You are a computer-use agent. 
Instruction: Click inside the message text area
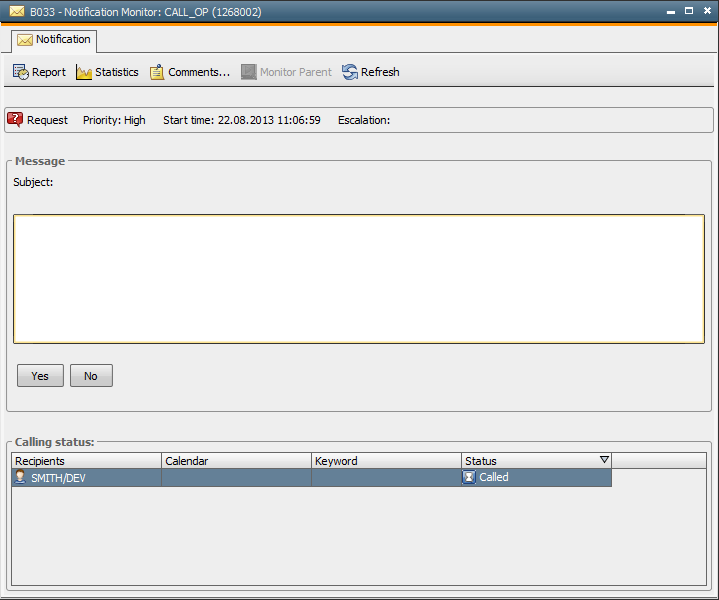click(x=358, y=279)
